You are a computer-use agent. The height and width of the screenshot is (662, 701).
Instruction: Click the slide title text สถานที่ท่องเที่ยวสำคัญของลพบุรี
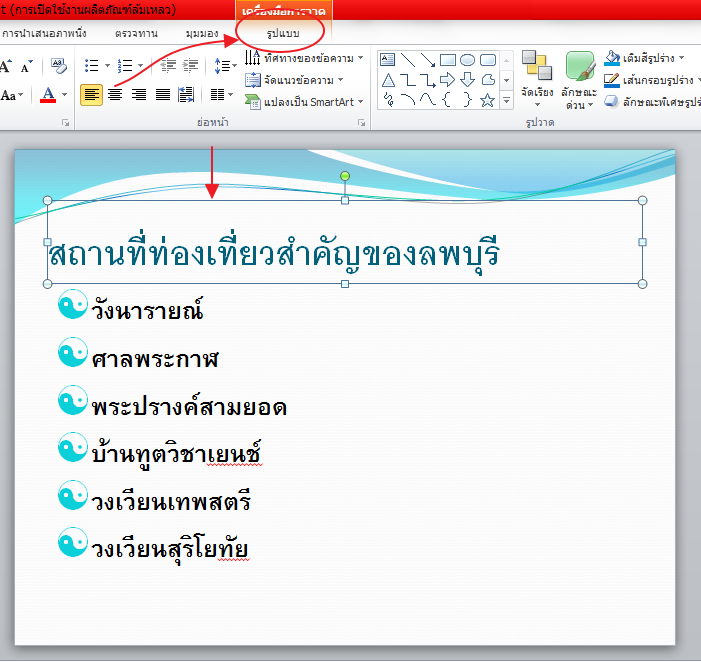tap(274, 253)
